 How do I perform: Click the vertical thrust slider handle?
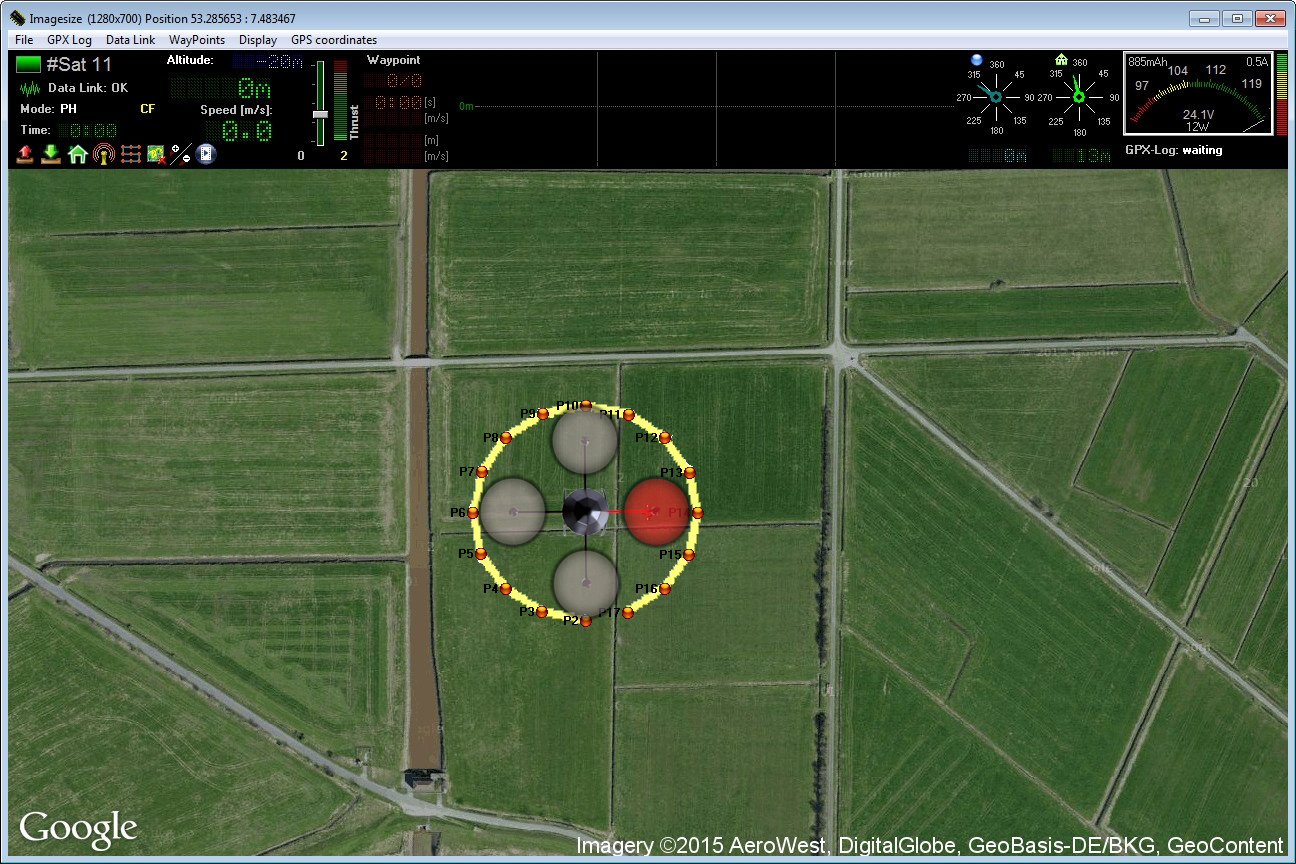[320, 114]
